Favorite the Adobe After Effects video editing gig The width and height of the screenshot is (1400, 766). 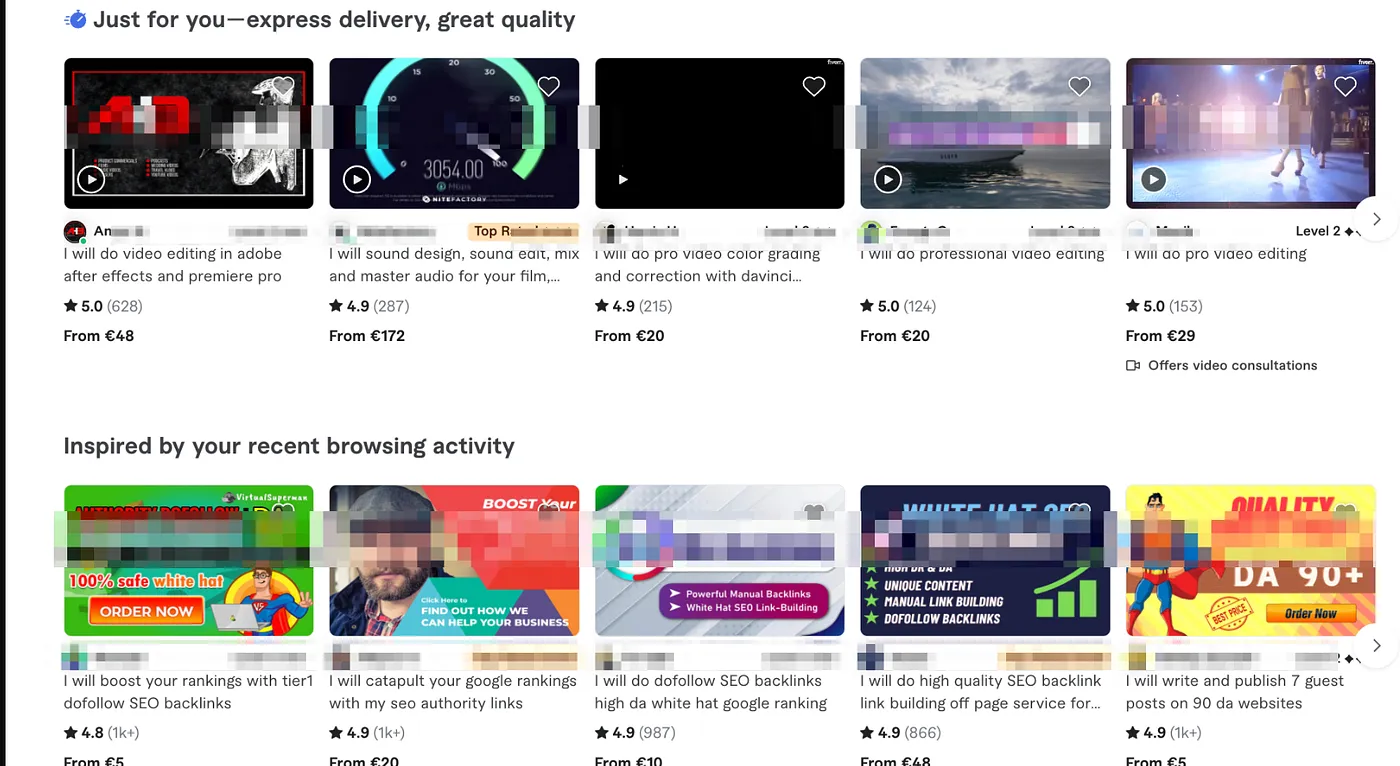coord(283,86)
